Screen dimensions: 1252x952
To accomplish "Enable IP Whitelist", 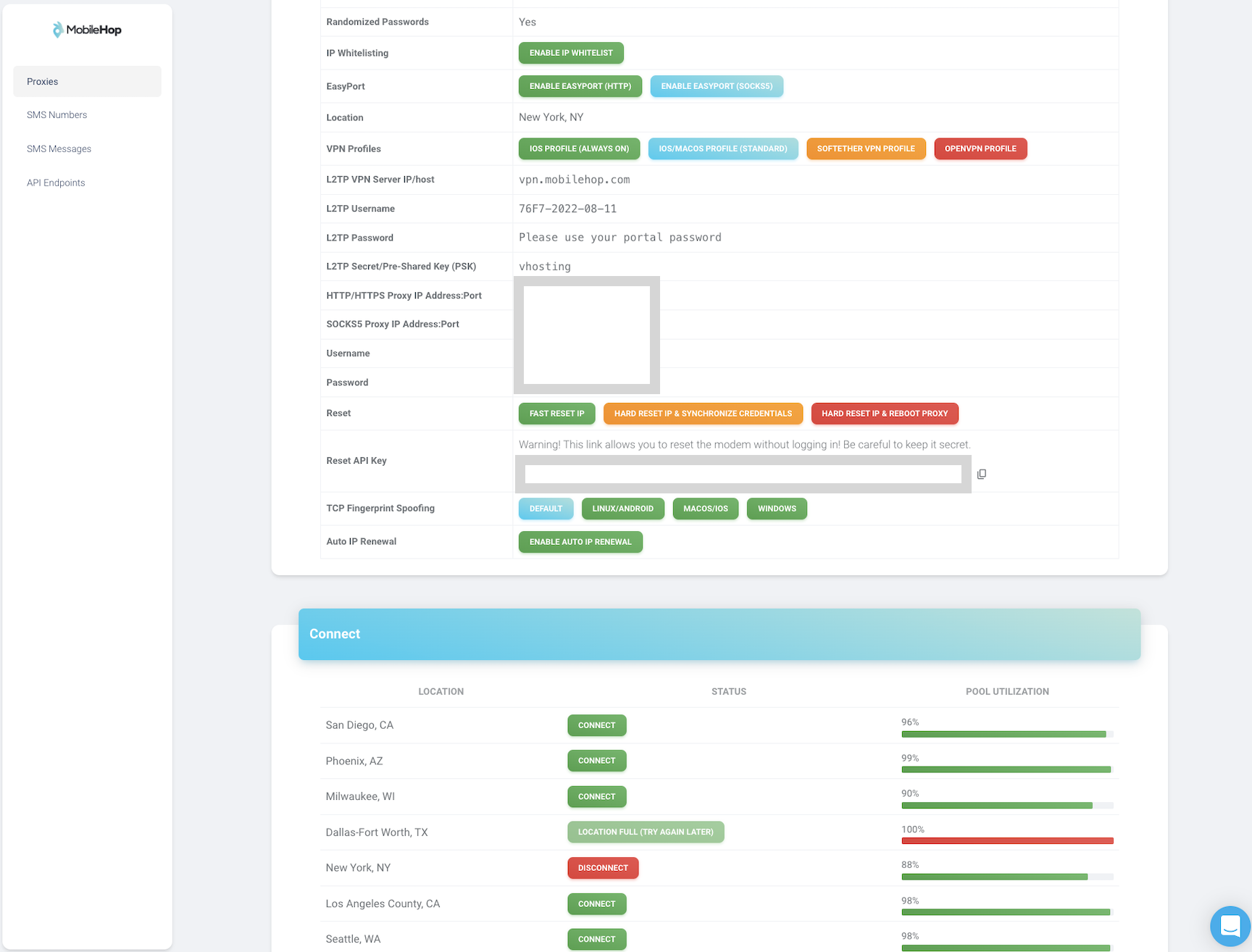I will [571, 53].
